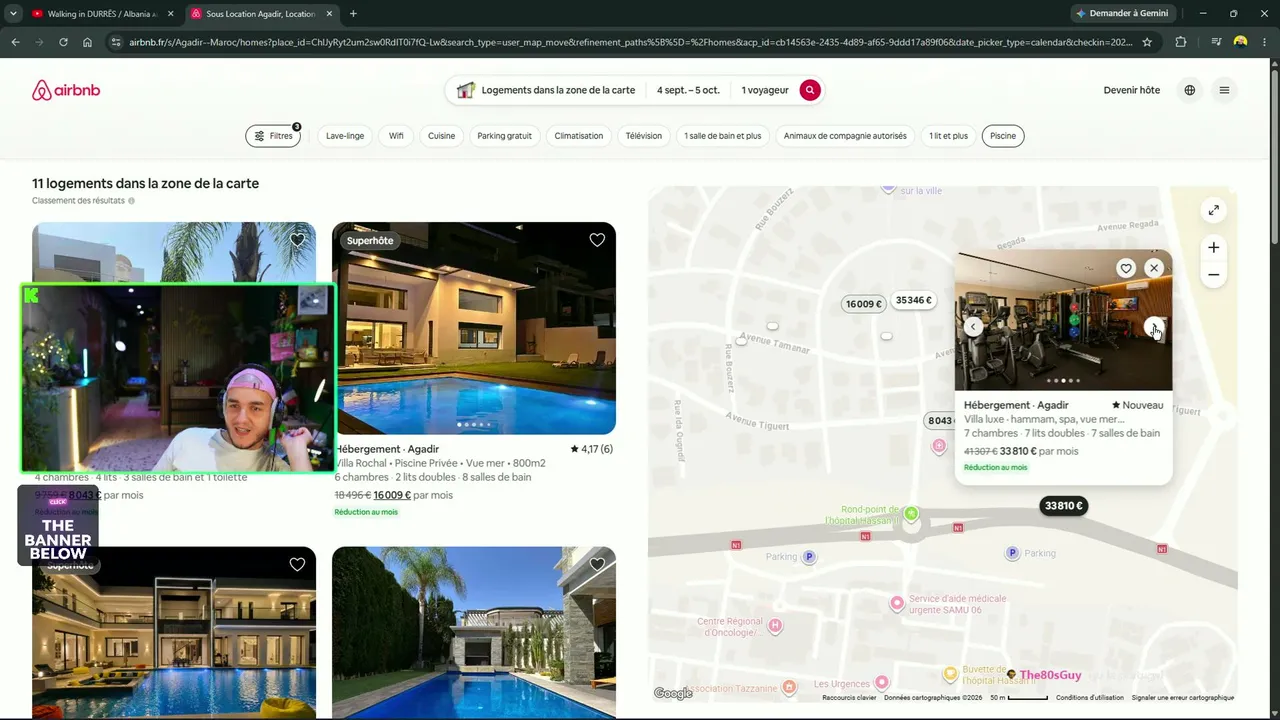
Task: Go to the Airbnb home logo
Action: click(66, 90)
